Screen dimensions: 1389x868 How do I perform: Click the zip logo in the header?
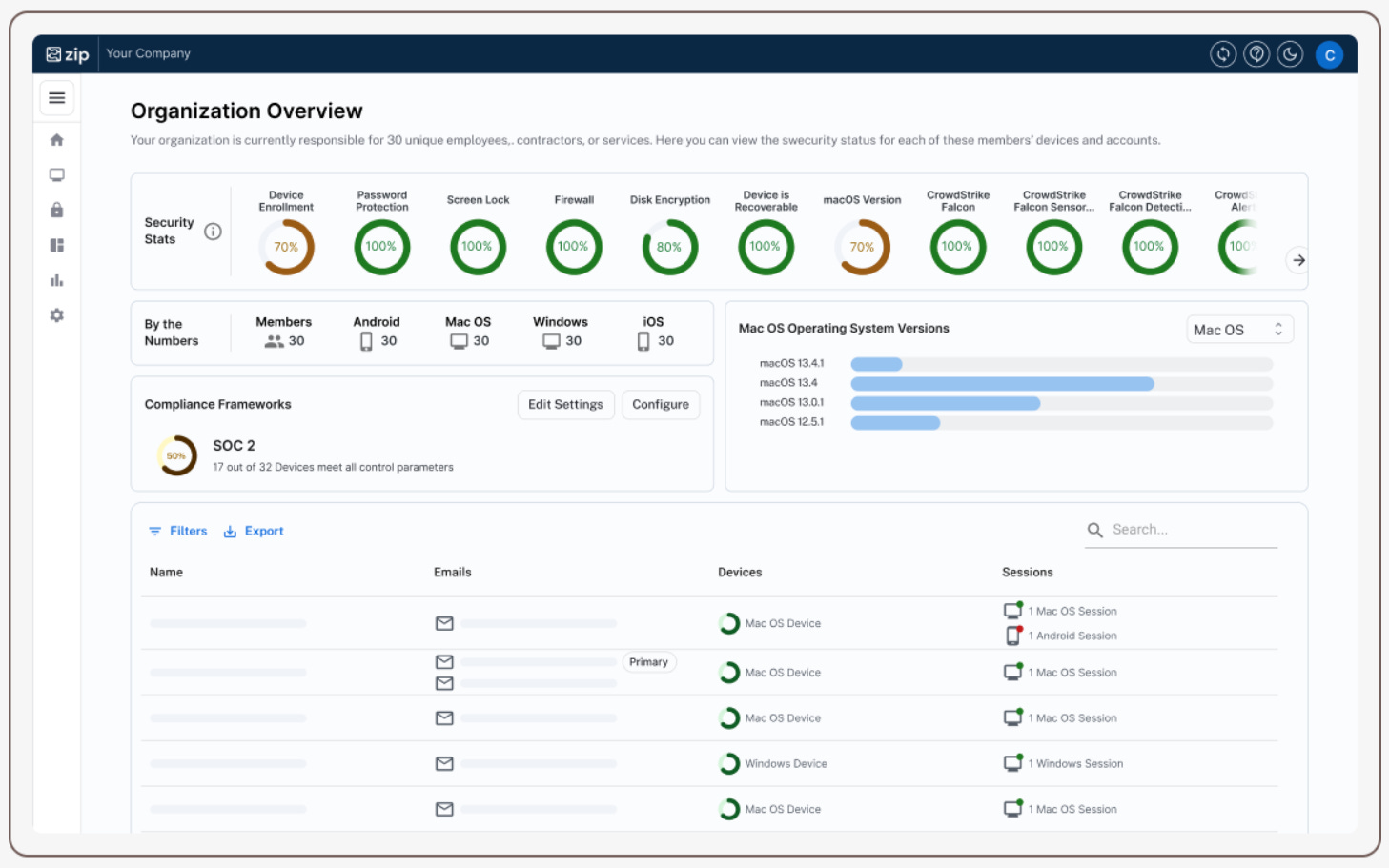click(68, 54)
